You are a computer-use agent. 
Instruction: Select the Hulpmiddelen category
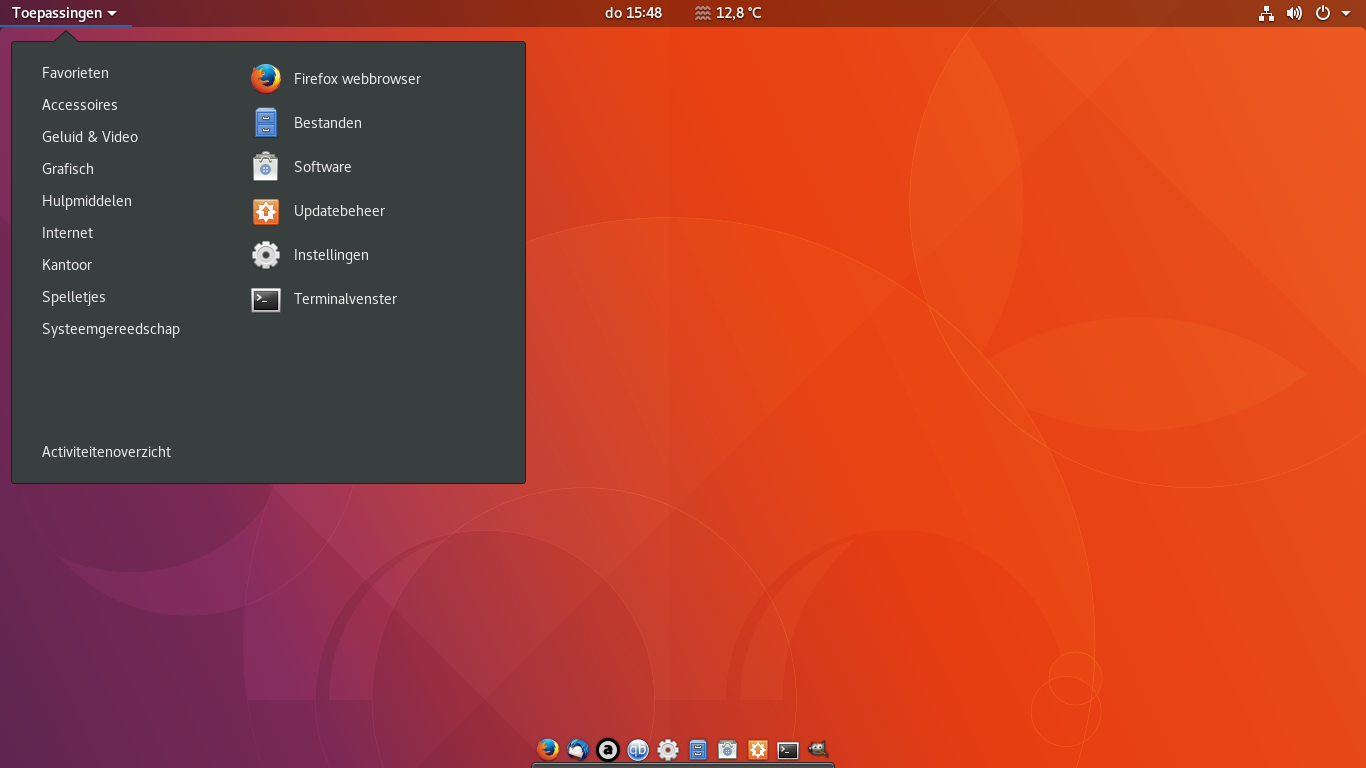pos(87,201)
